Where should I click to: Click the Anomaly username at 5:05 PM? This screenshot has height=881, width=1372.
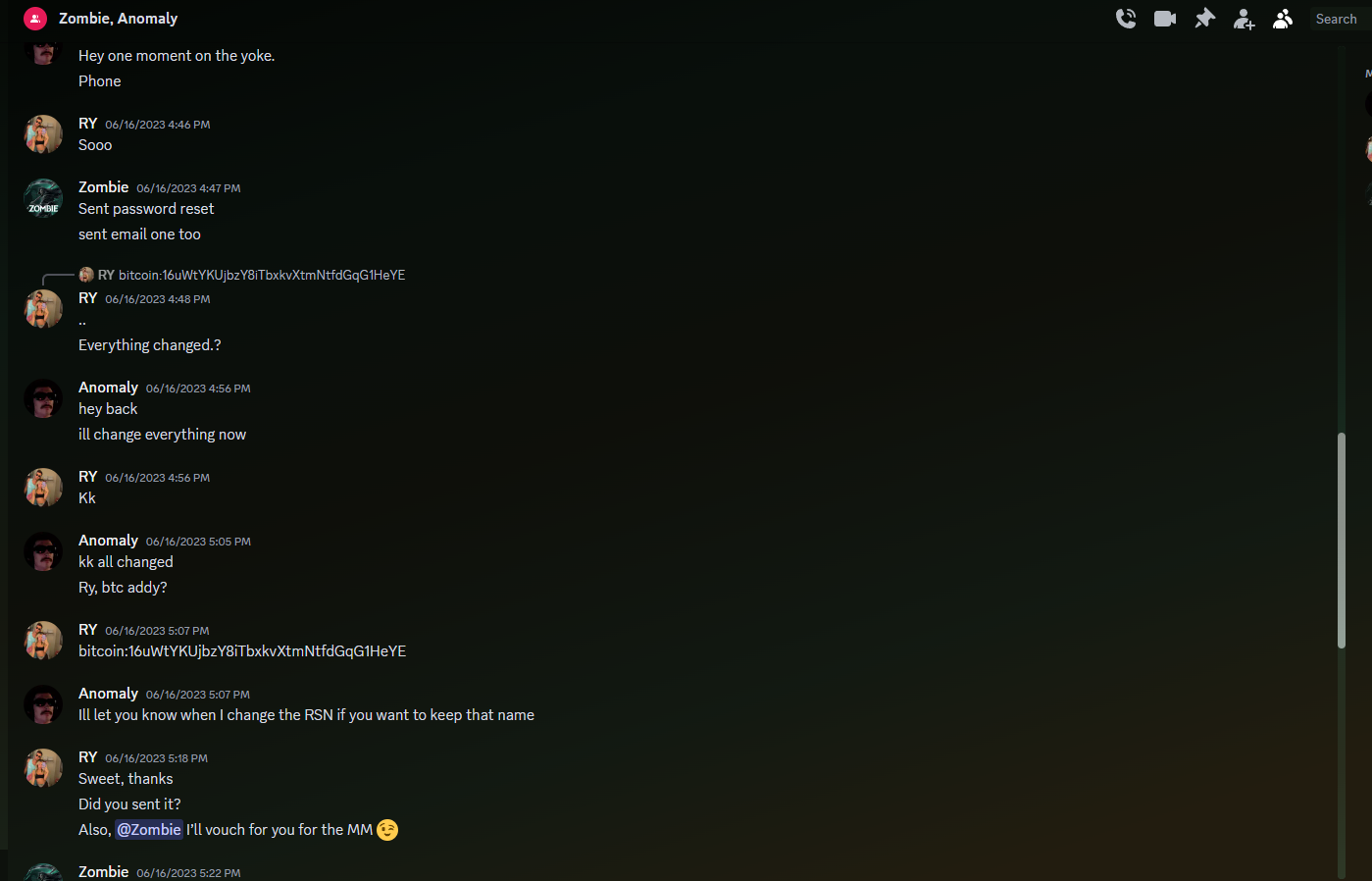click(108, 541)
